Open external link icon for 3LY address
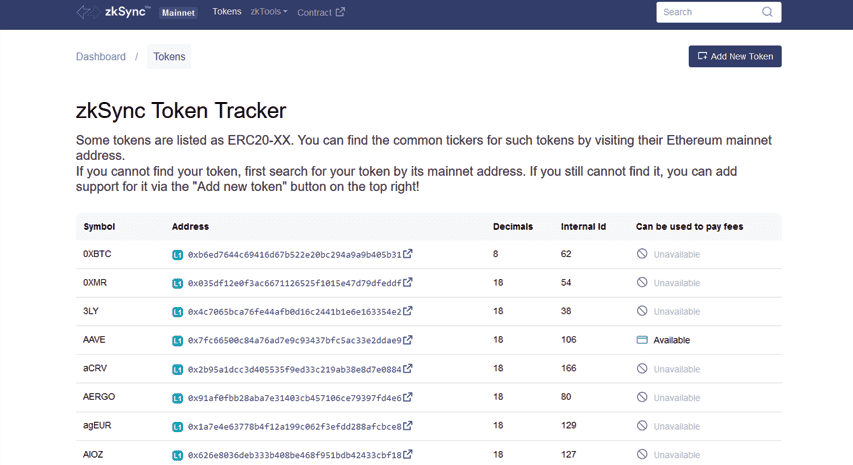The height and width of the screenshot is (465, 853). coord(407,311)
